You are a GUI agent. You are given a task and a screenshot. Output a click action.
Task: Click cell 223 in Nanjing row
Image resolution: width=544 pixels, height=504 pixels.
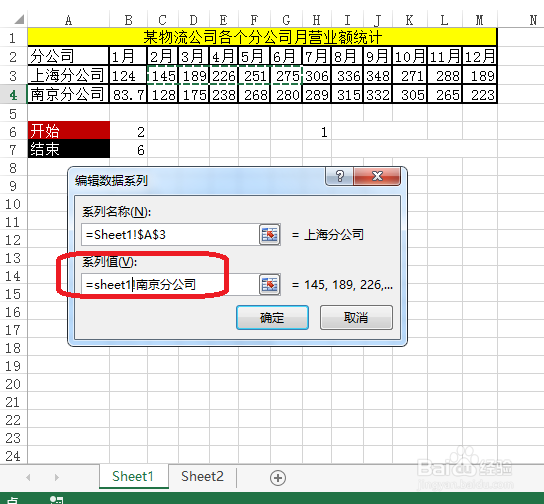tap(480, 95)
